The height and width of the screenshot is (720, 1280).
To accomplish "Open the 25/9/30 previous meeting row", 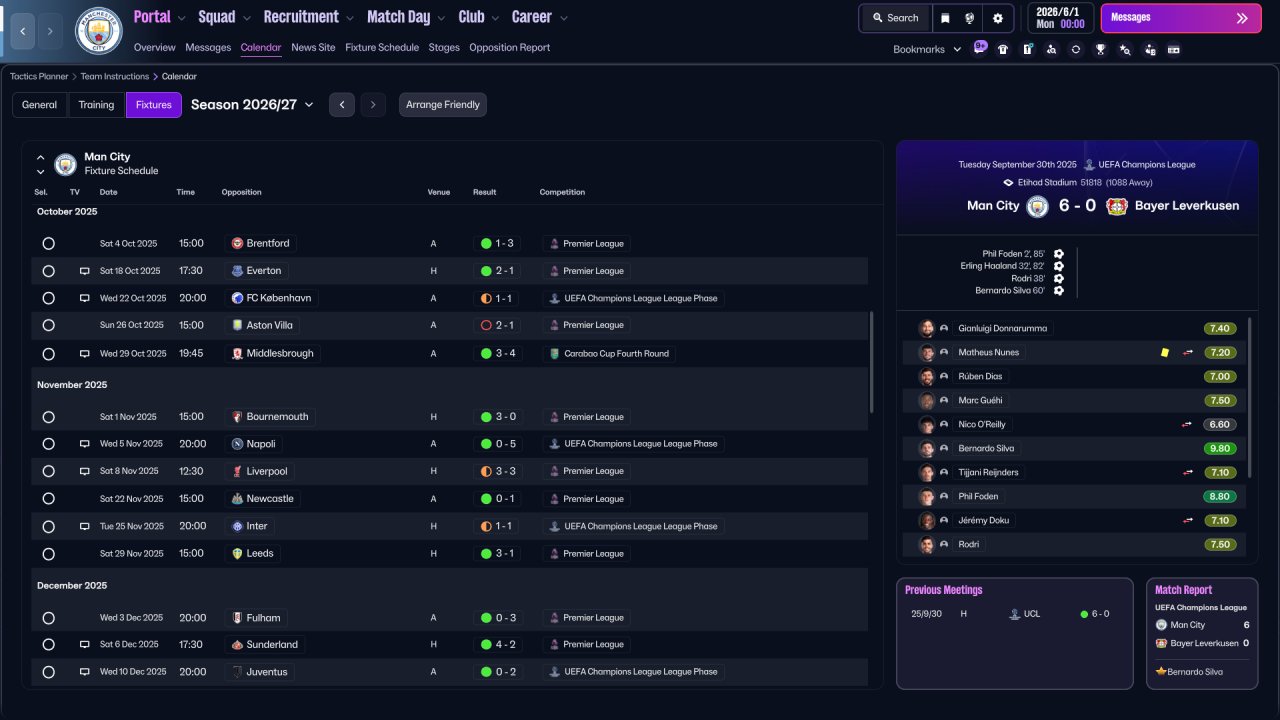I will click(x=1014, y=614).
